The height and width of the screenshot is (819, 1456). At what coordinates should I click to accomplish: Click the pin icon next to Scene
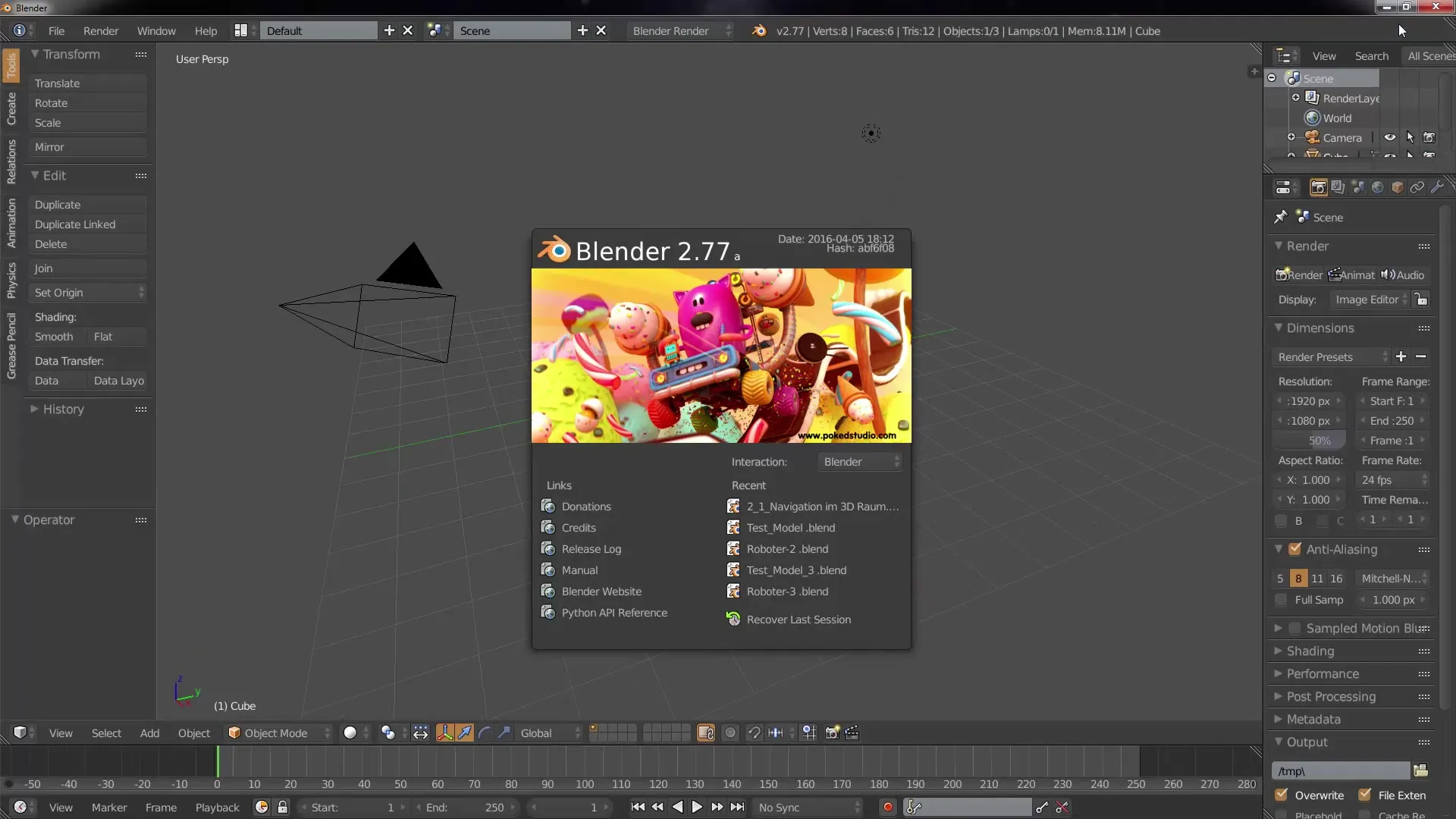point(1281,218)
